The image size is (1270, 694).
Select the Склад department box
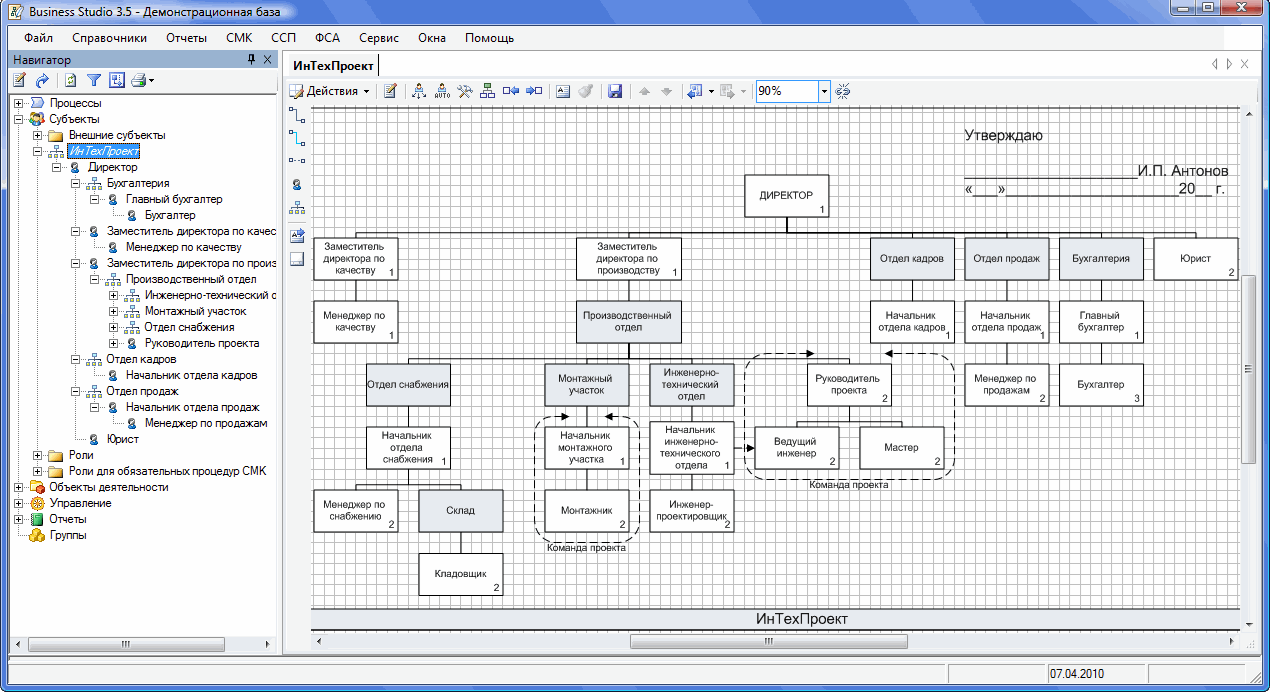[460, 510]
